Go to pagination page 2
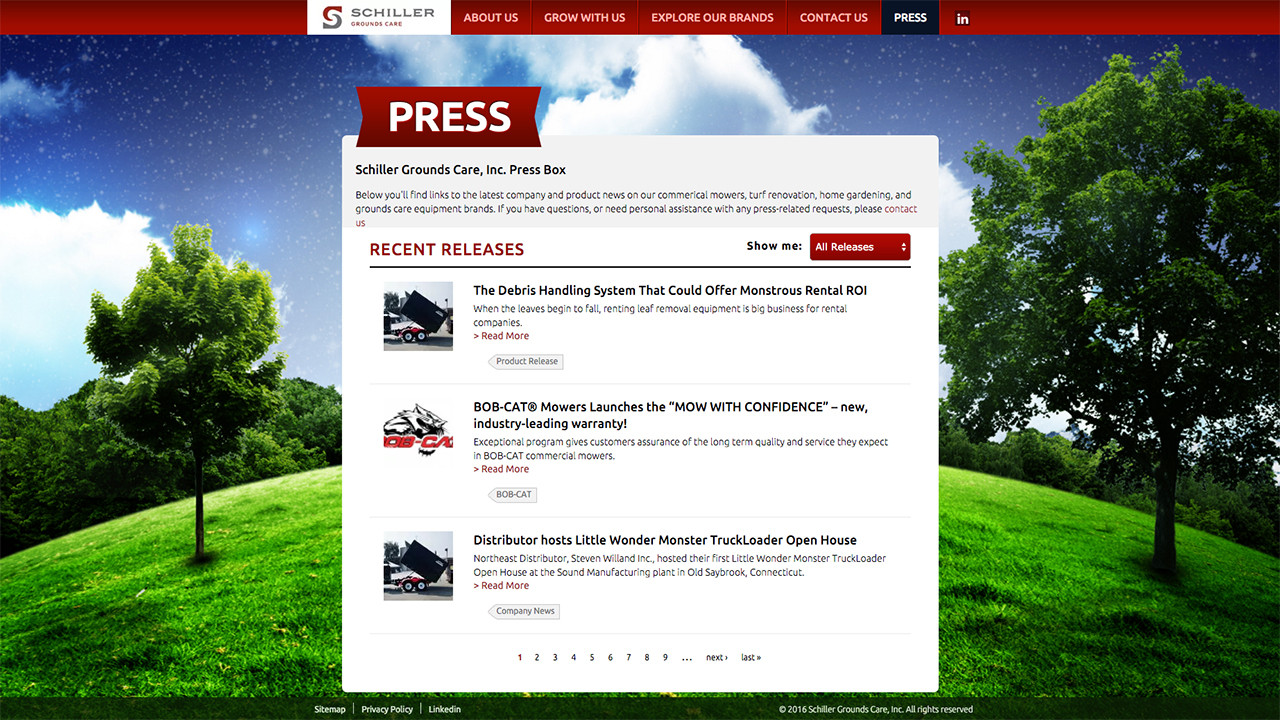The height and width of the screenshot is (720, 1280). (x=537, y=658)
